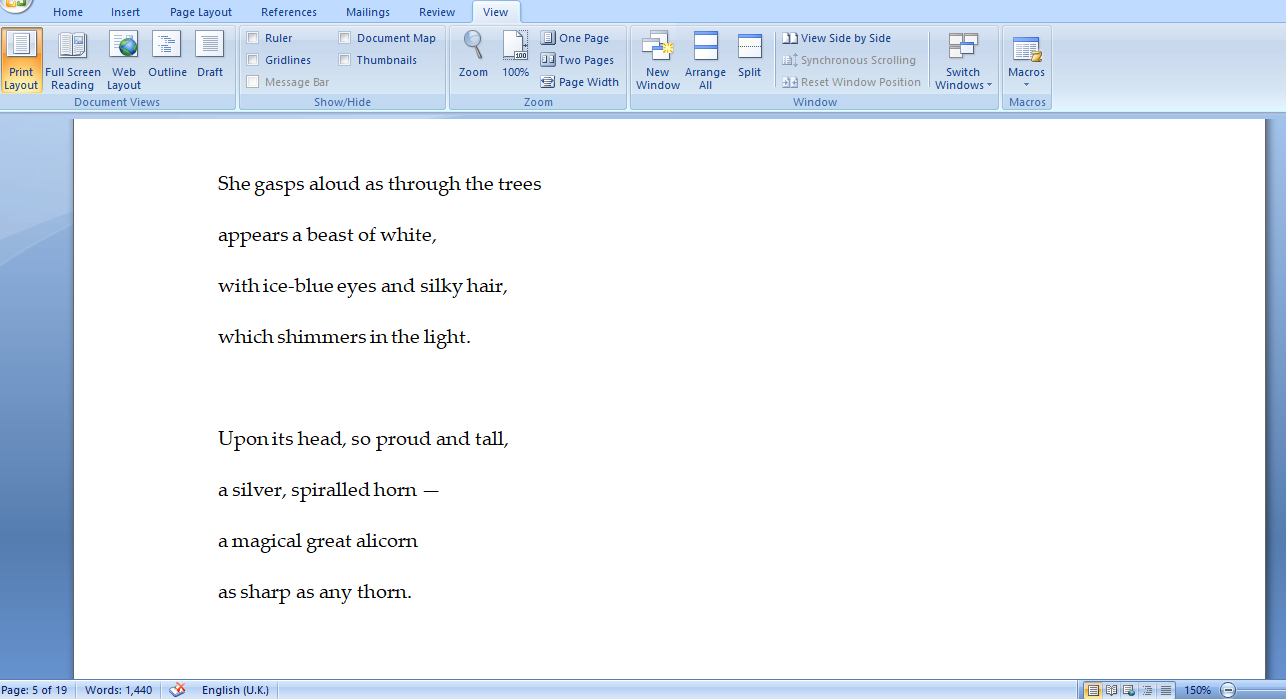Image resolution: width=1286 pixels, height=699 pixels.
Task: Status bar Print Layout view icon
Action: point(1093,690)
